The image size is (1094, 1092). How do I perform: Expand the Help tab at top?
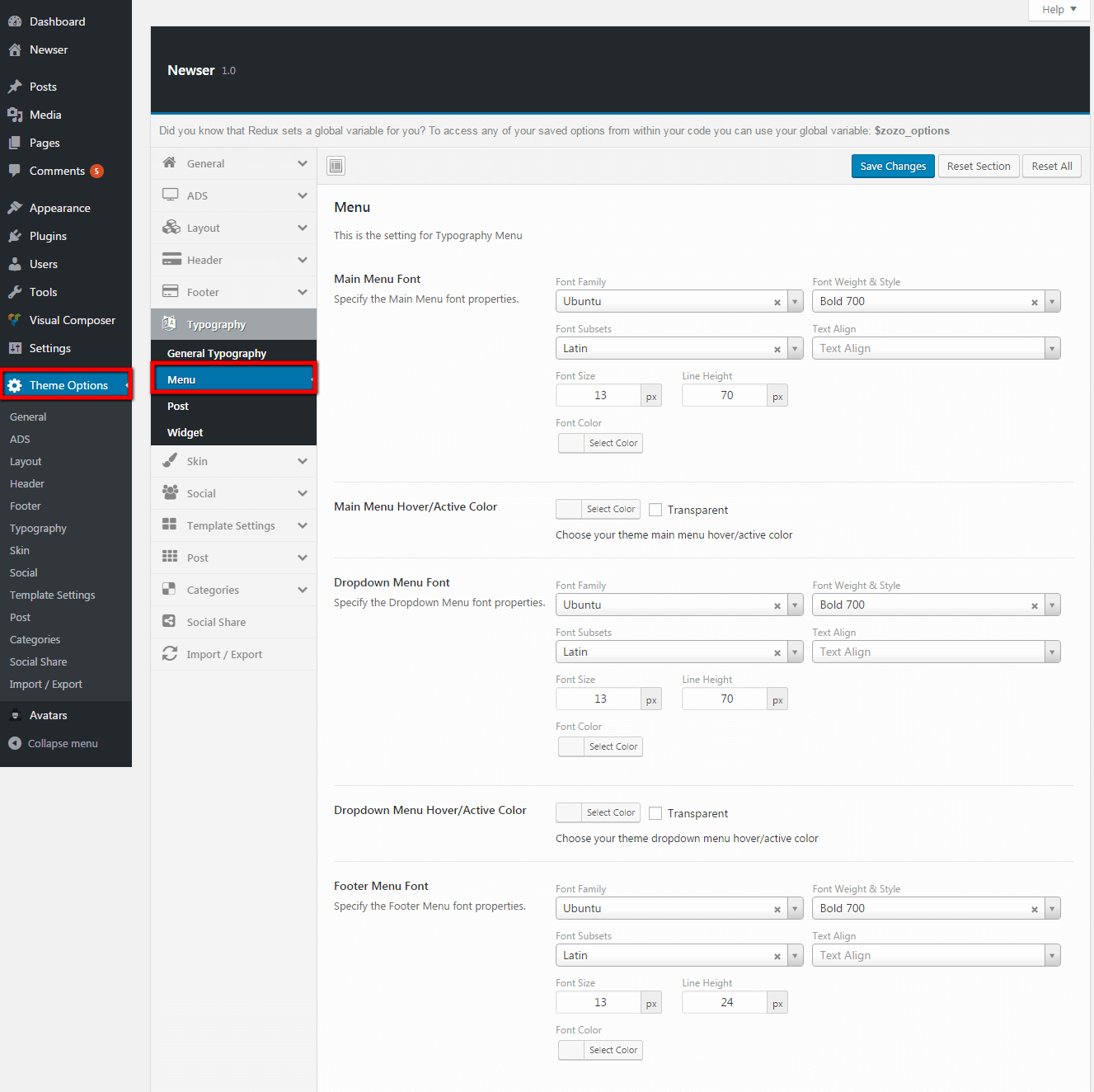[1059, 10]
